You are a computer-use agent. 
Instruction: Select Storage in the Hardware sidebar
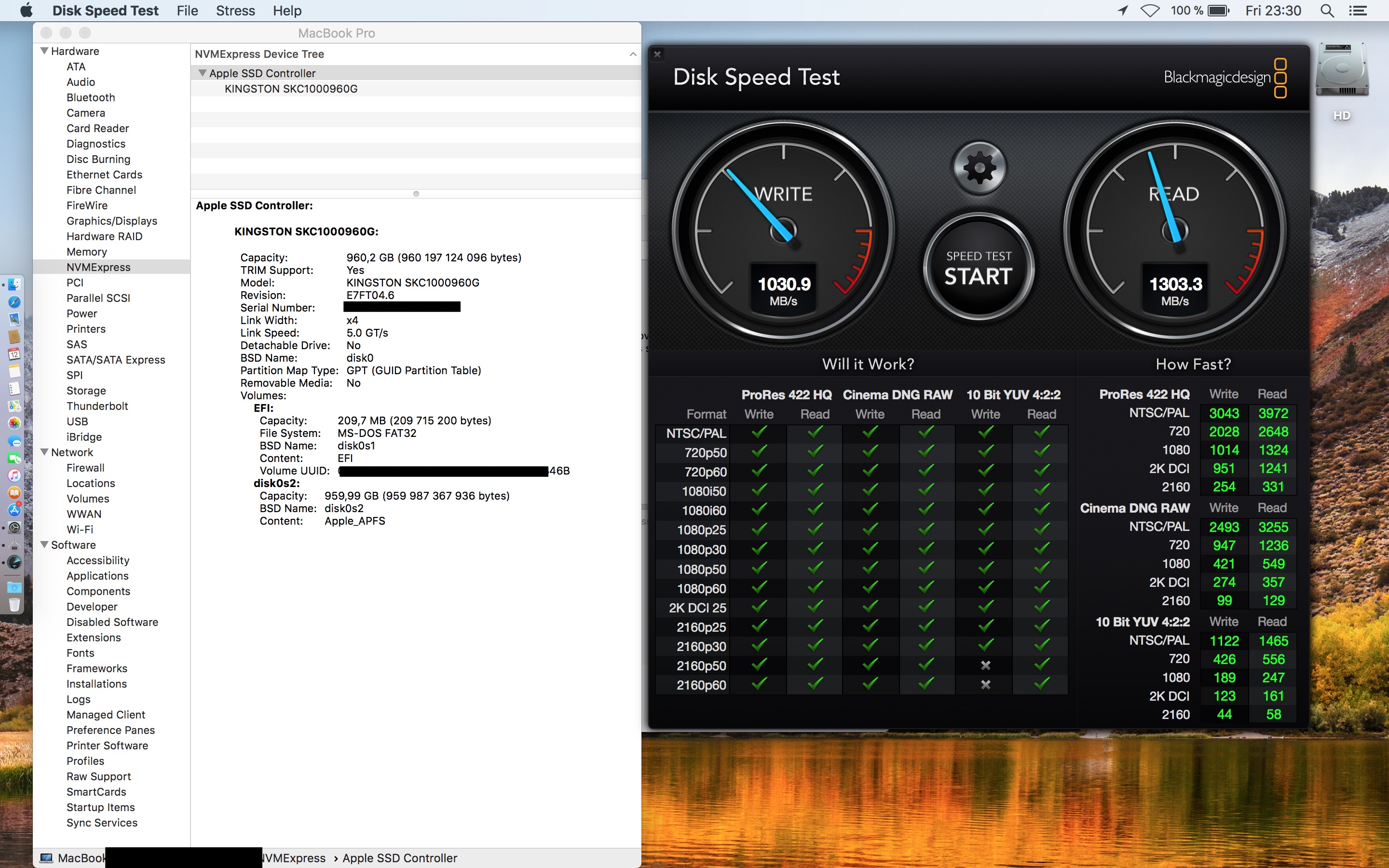click(86, 391)
